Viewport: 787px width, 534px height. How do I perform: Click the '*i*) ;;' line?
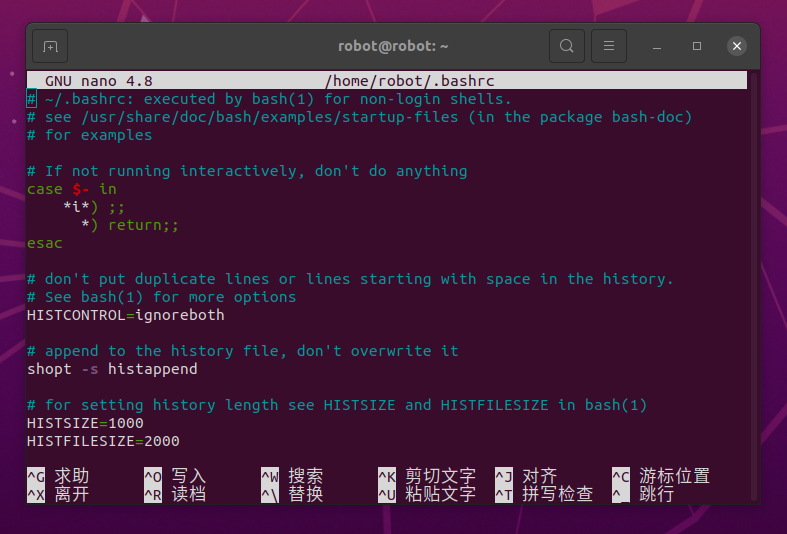click(x=94, y=207)
